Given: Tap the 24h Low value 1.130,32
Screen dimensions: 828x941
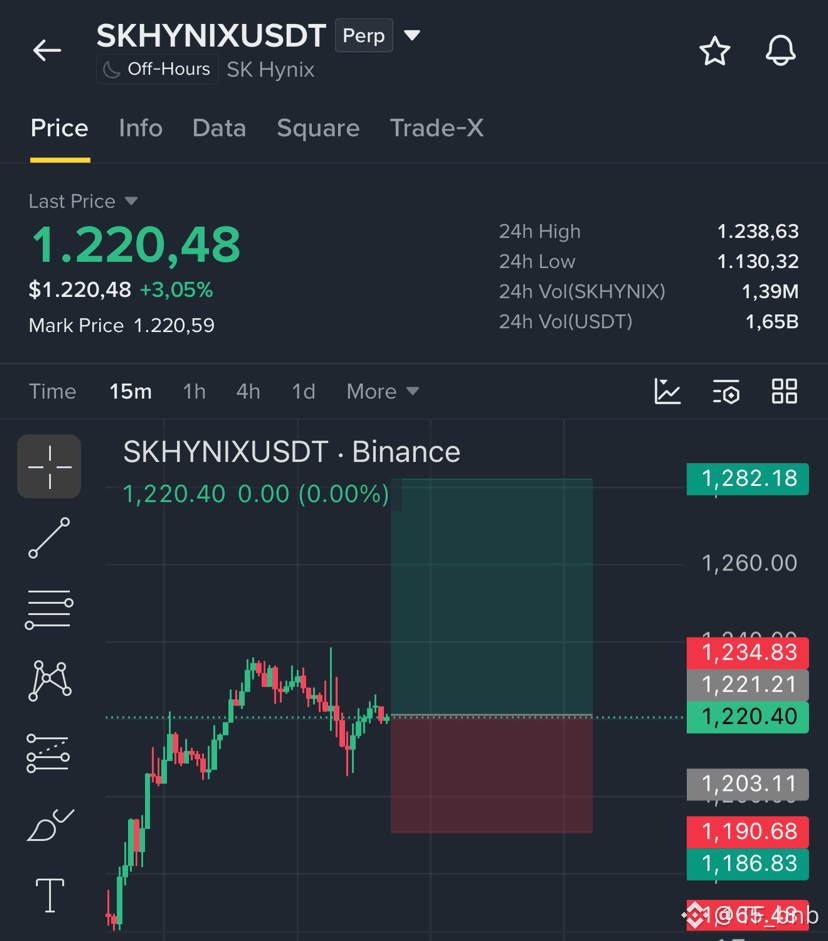Looking at the screenshot, I should [x=758, y=262].
